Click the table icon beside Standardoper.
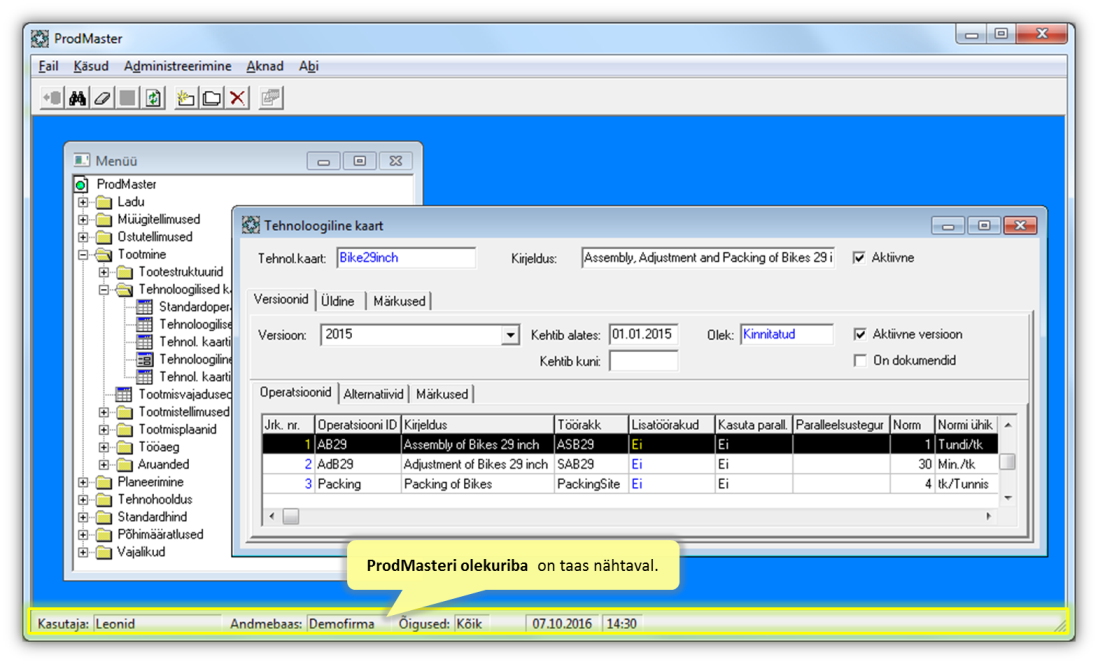 coord(144,307)
